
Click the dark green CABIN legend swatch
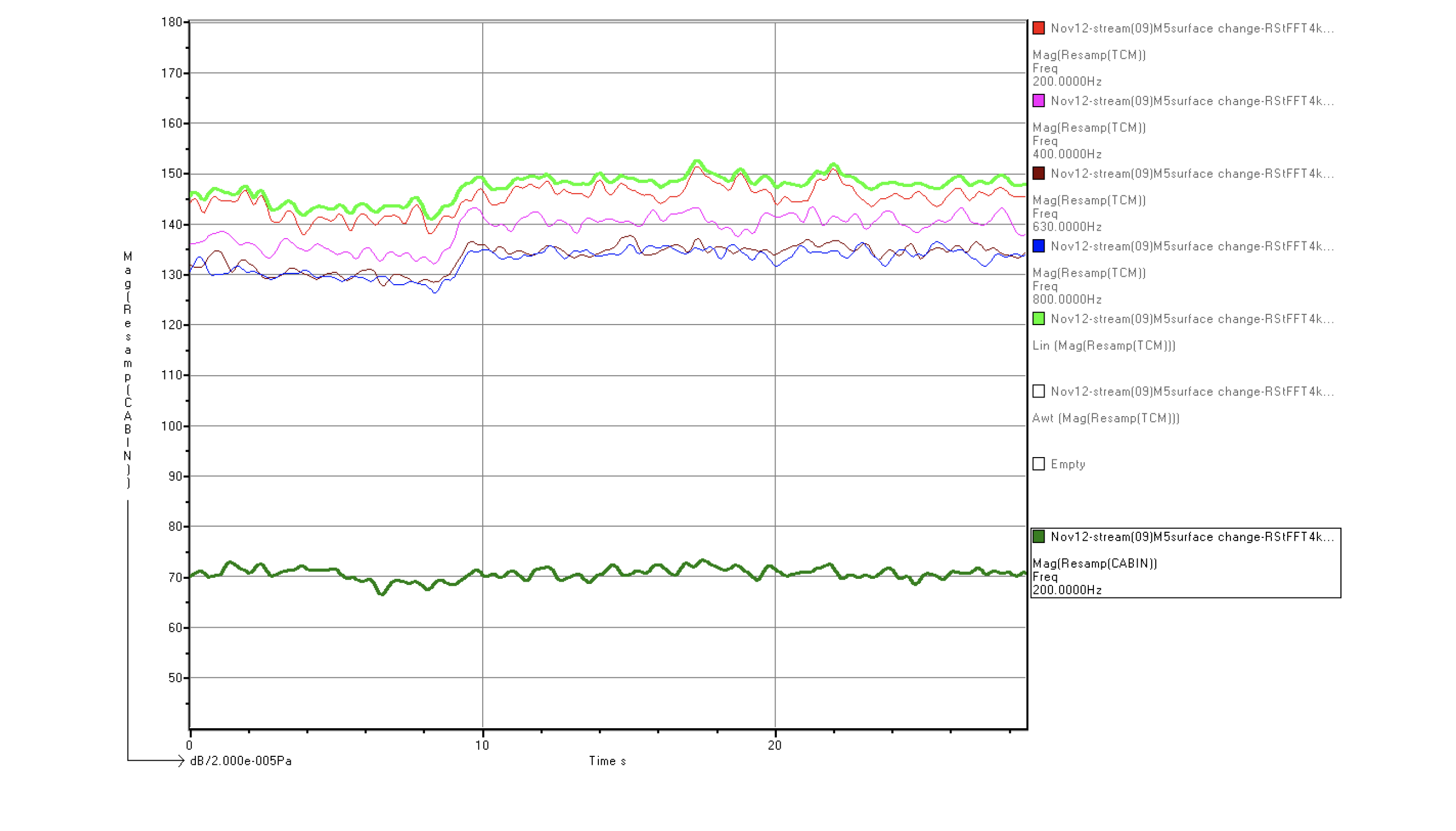tap(1038, 536)
